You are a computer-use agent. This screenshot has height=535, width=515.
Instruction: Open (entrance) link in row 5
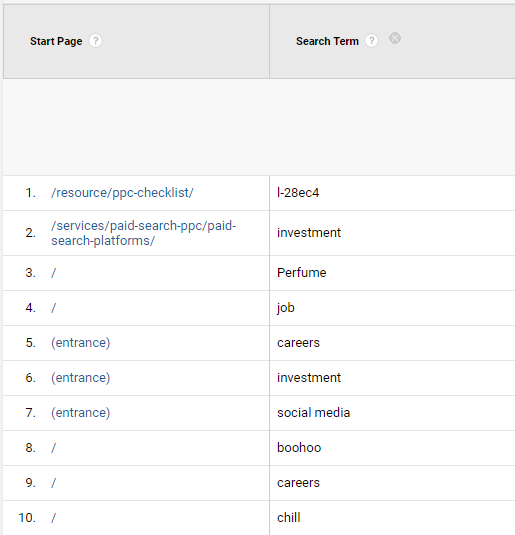(x=81, y=343)
